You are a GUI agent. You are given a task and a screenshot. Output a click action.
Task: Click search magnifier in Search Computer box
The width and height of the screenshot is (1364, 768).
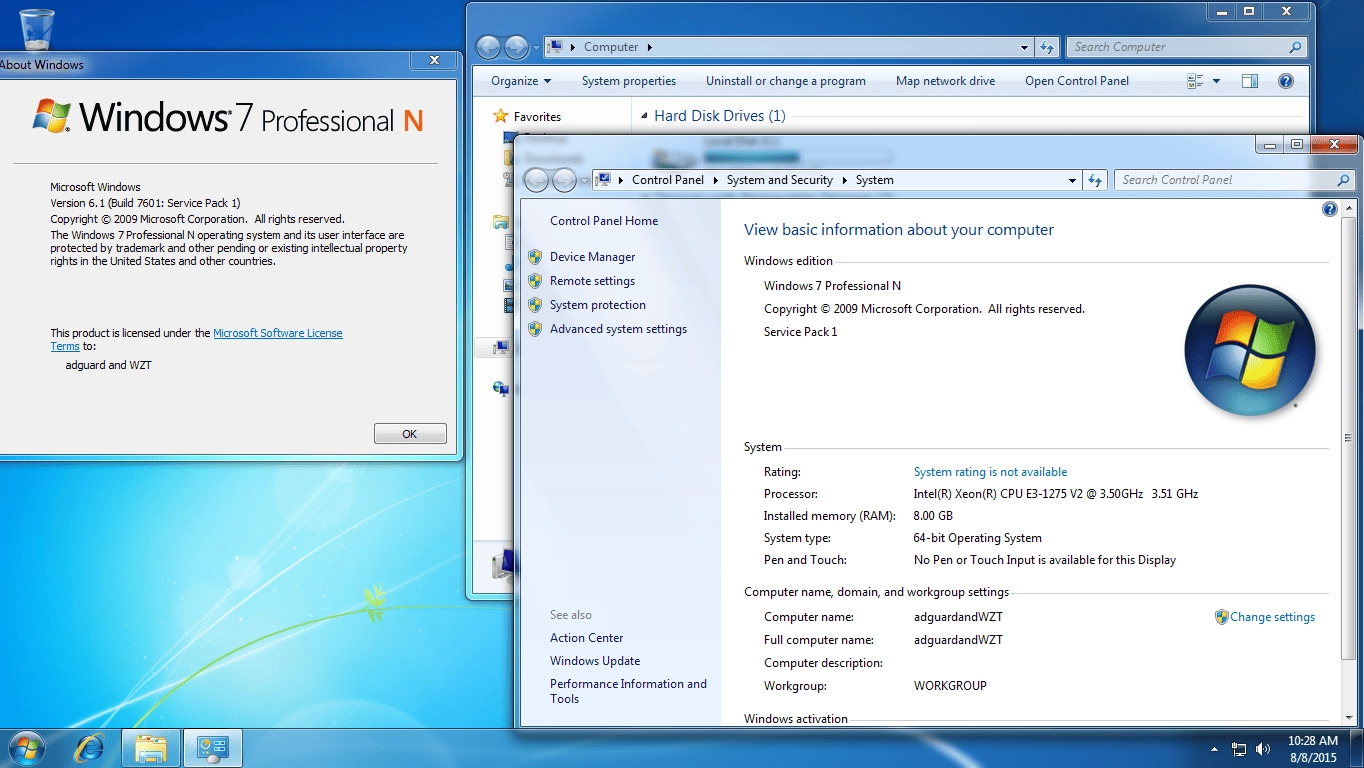[1295, 47]
